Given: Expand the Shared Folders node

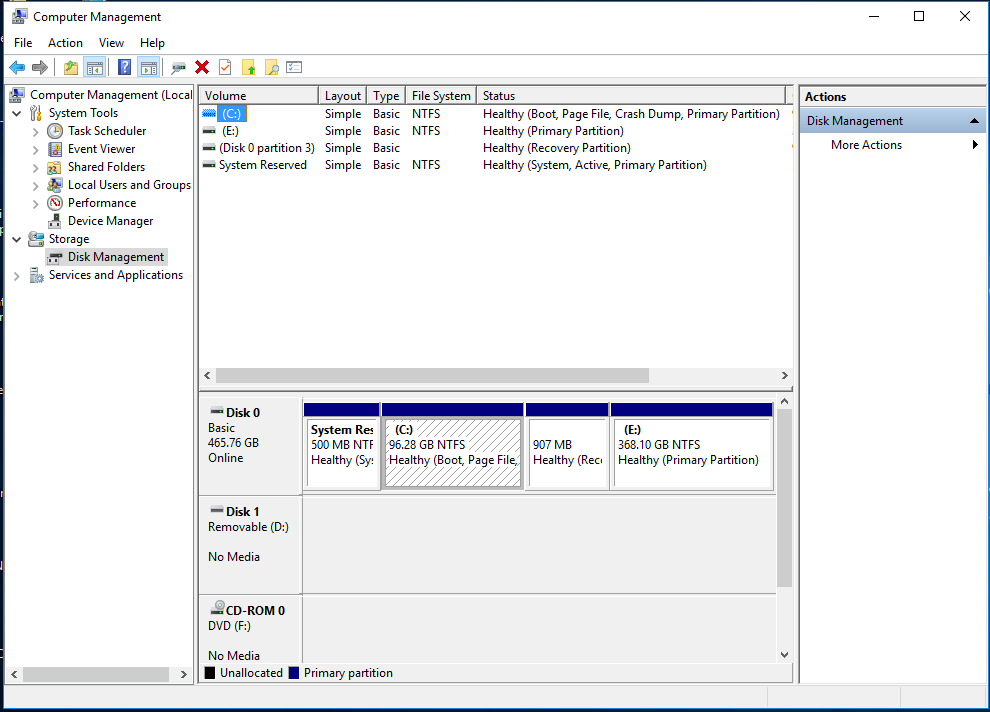Looking at the screenshot, I should (x=36, y=167).
